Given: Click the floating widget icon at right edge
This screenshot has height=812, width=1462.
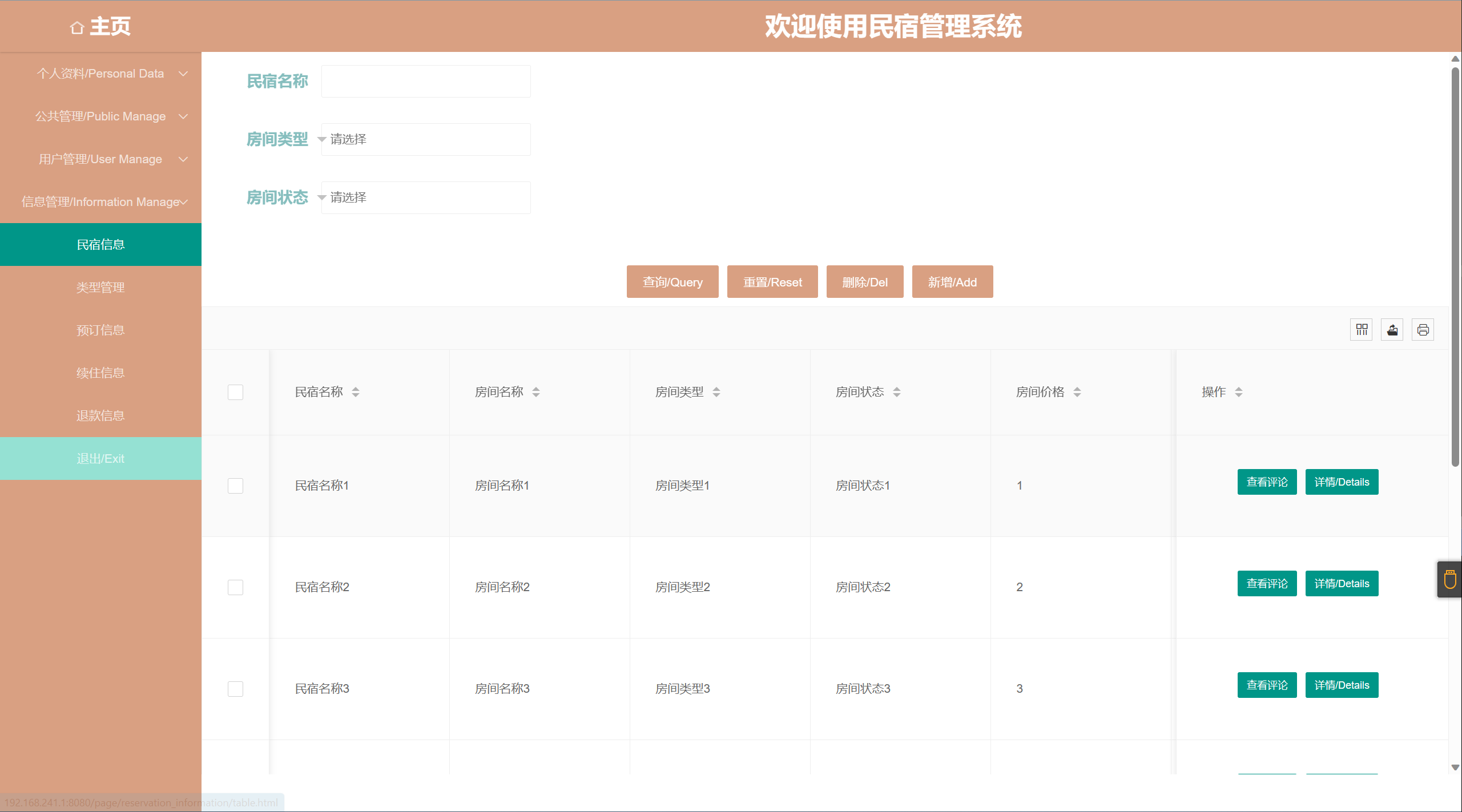Looking at the screenshot, I should coord(1450,580).
